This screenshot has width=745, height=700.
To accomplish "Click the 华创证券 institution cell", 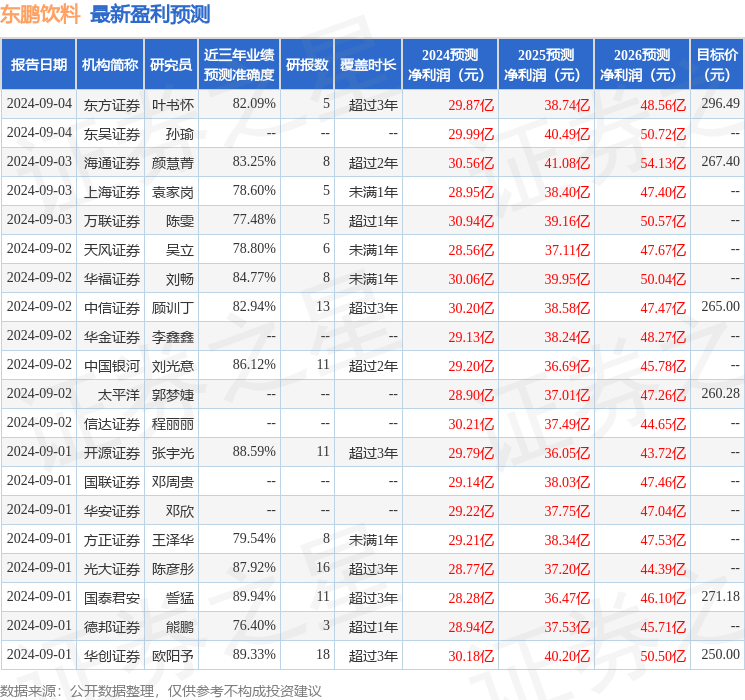I will coord(112,656).
